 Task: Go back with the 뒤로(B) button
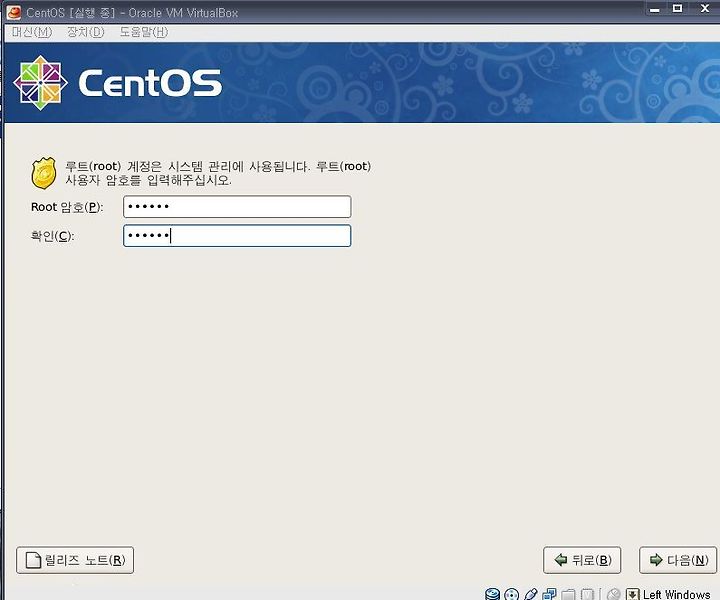pos(582,560)
